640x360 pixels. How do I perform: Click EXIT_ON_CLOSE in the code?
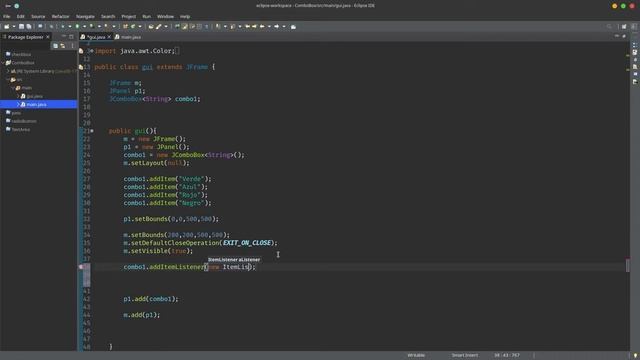click(x=247, y=243)
